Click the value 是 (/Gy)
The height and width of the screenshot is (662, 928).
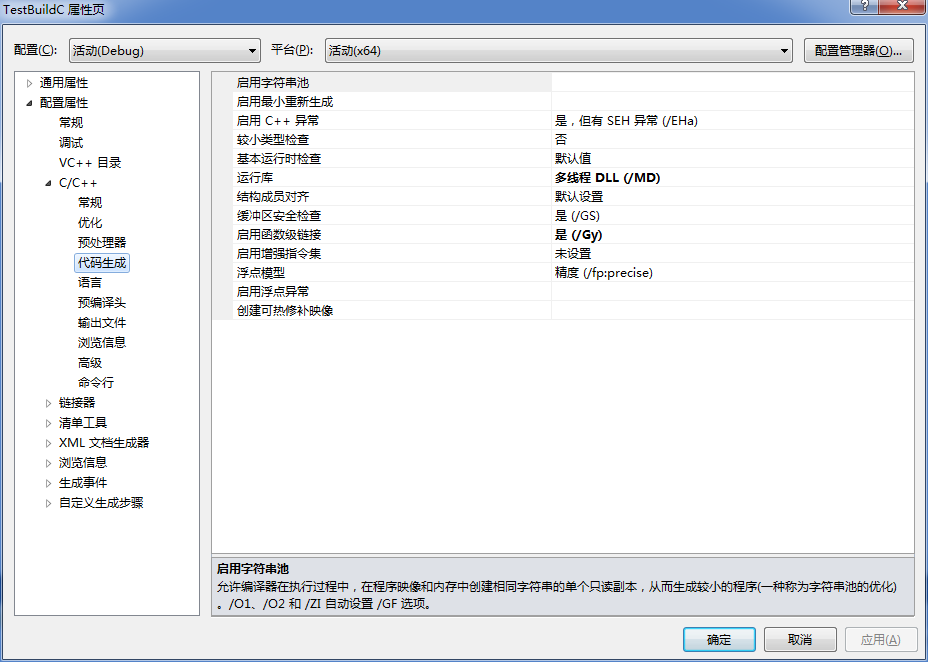(x=578, y=234)
